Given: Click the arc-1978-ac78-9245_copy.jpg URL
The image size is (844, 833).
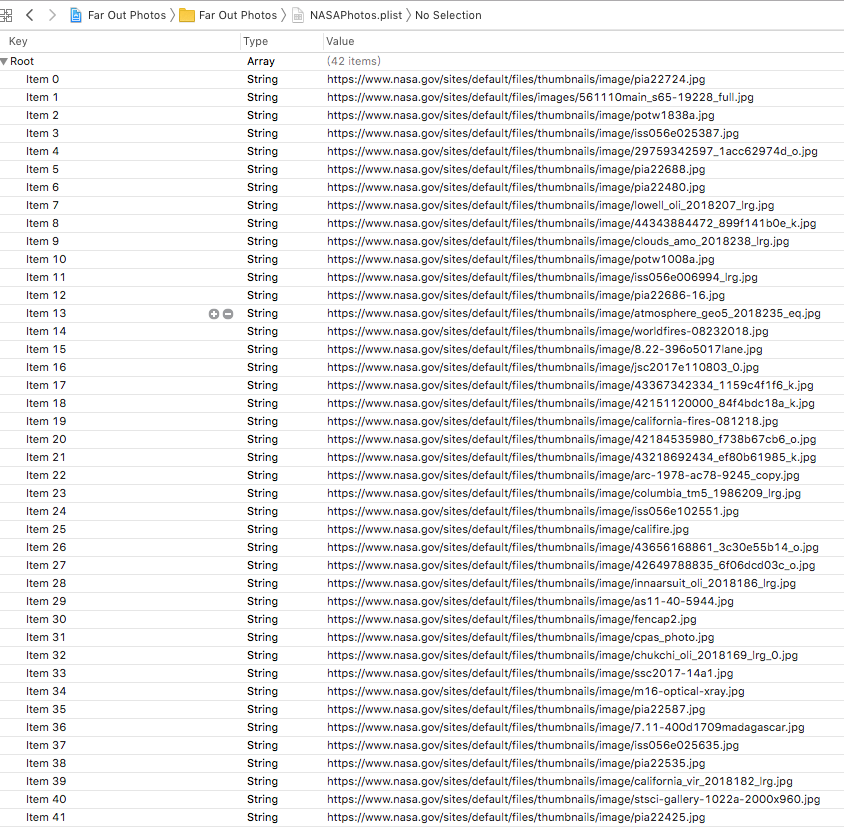Looking at the screenshot, I should coord(563,476).
